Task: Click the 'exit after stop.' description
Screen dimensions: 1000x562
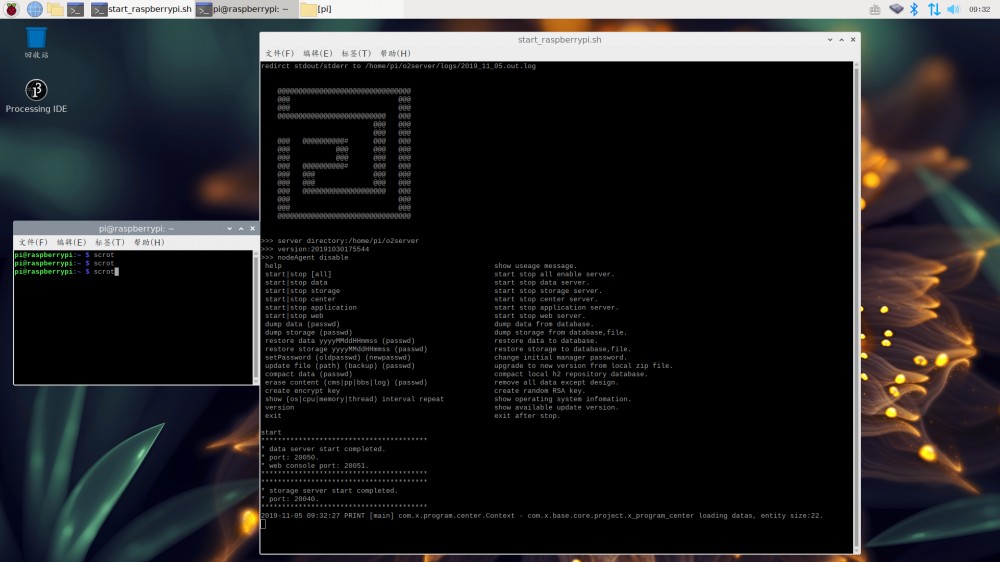Action: pos(527,416)
